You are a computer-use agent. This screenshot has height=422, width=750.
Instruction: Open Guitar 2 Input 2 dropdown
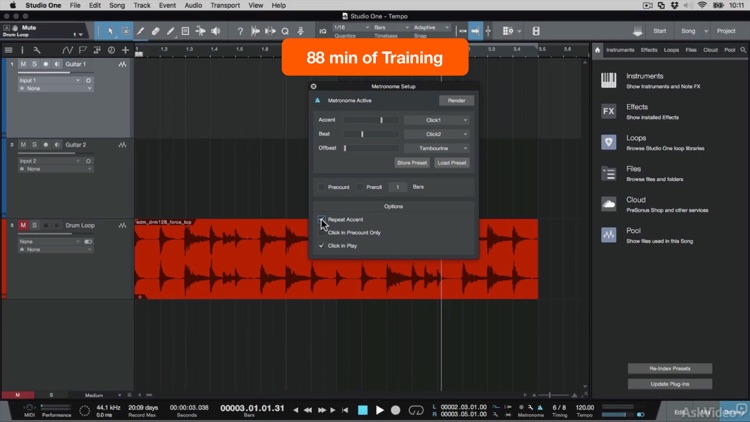[49, 161]
